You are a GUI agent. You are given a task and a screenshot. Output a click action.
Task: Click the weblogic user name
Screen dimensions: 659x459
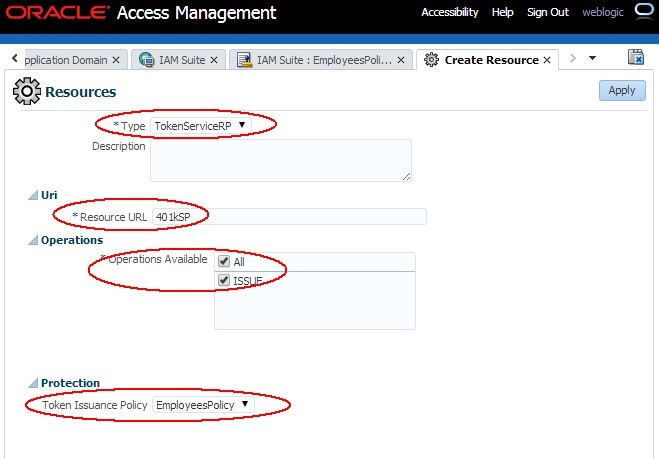coord(603,12)
